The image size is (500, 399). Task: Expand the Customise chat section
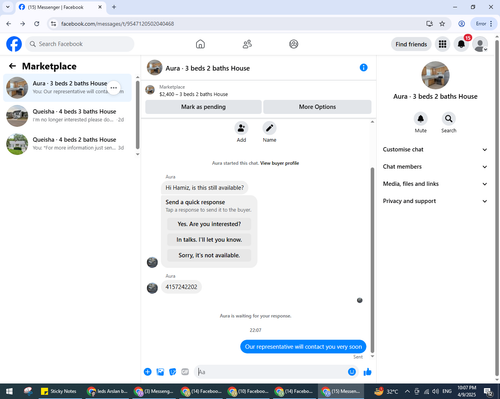tap(435, 150)
